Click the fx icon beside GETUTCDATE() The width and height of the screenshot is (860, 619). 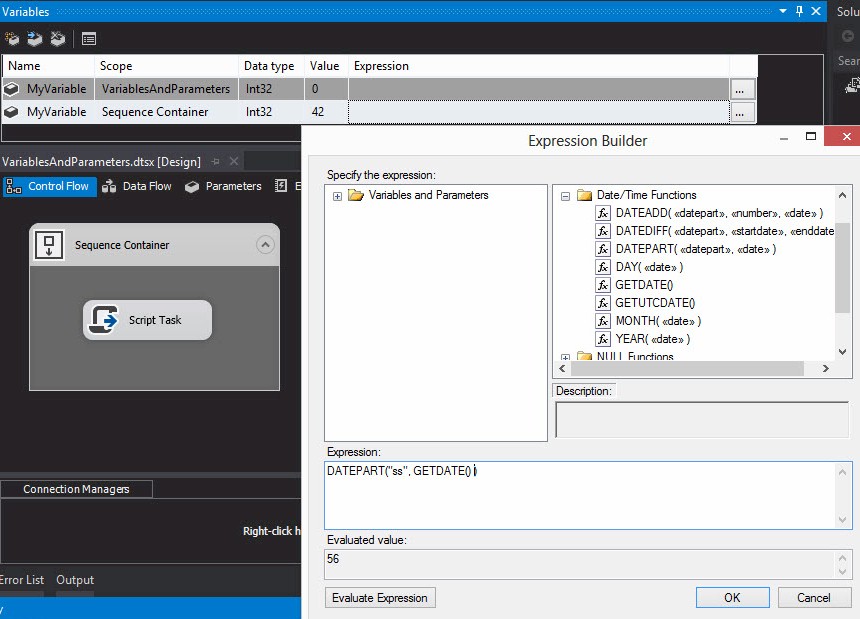603,303
